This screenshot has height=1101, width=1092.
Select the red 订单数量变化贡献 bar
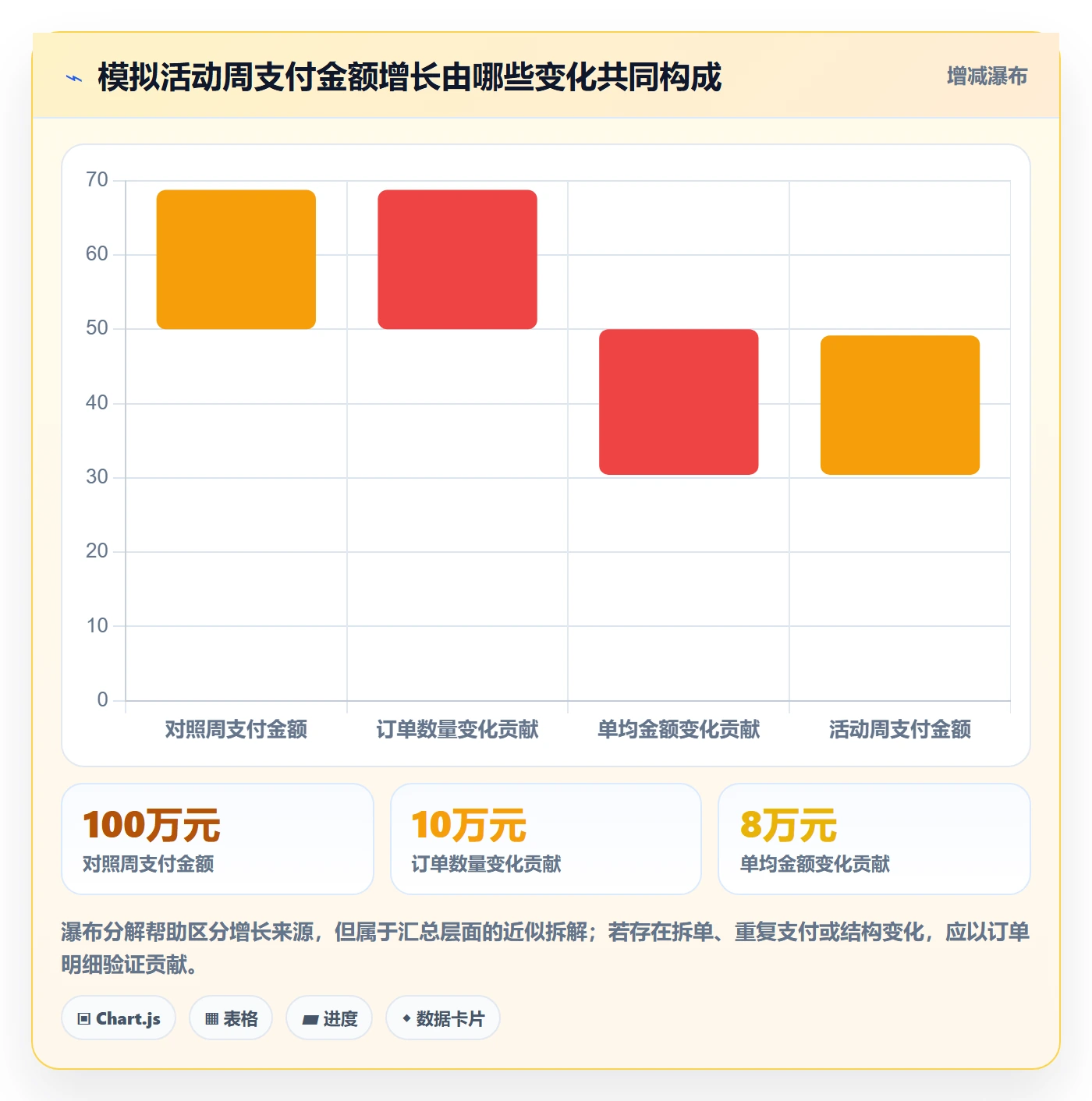(457, 259)
